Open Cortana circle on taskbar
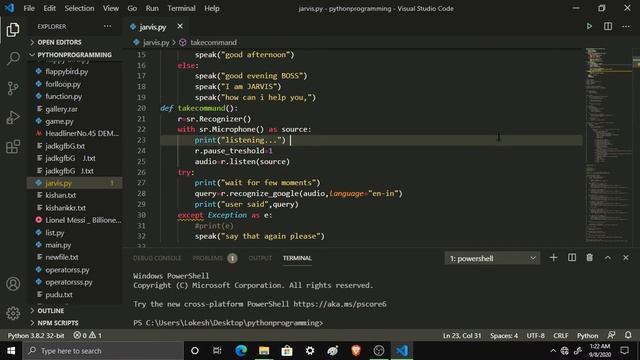Viewport: 640px width, 360px height. [195, 351]
